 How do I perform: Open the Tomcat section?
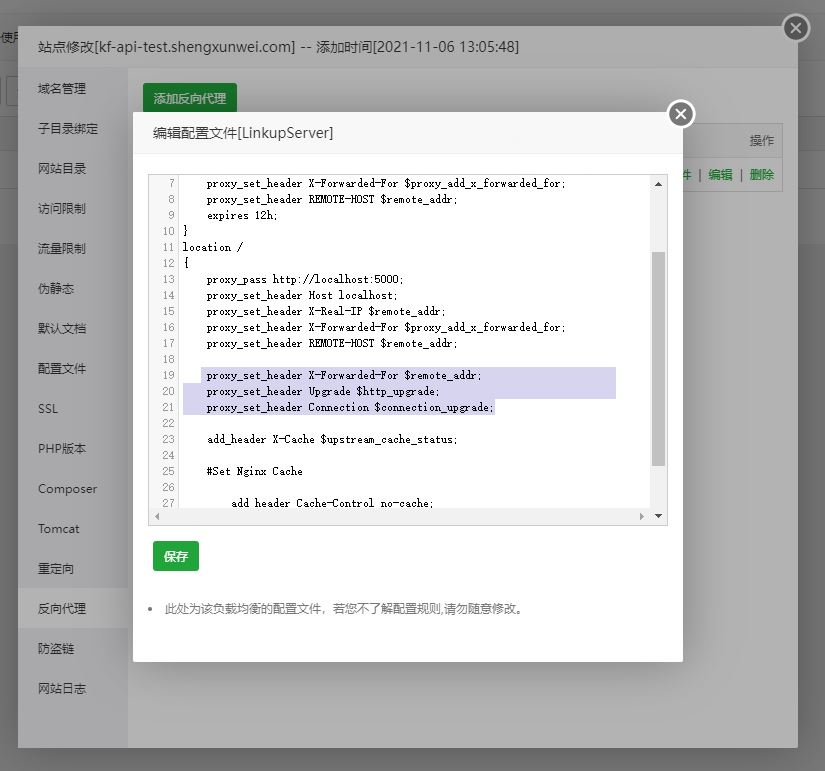tap(60, 528)
